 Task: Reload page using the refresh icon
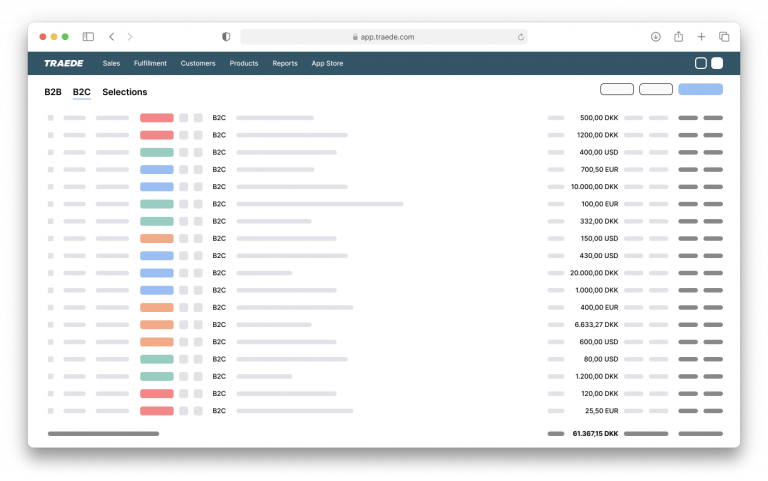pos(521,37)
